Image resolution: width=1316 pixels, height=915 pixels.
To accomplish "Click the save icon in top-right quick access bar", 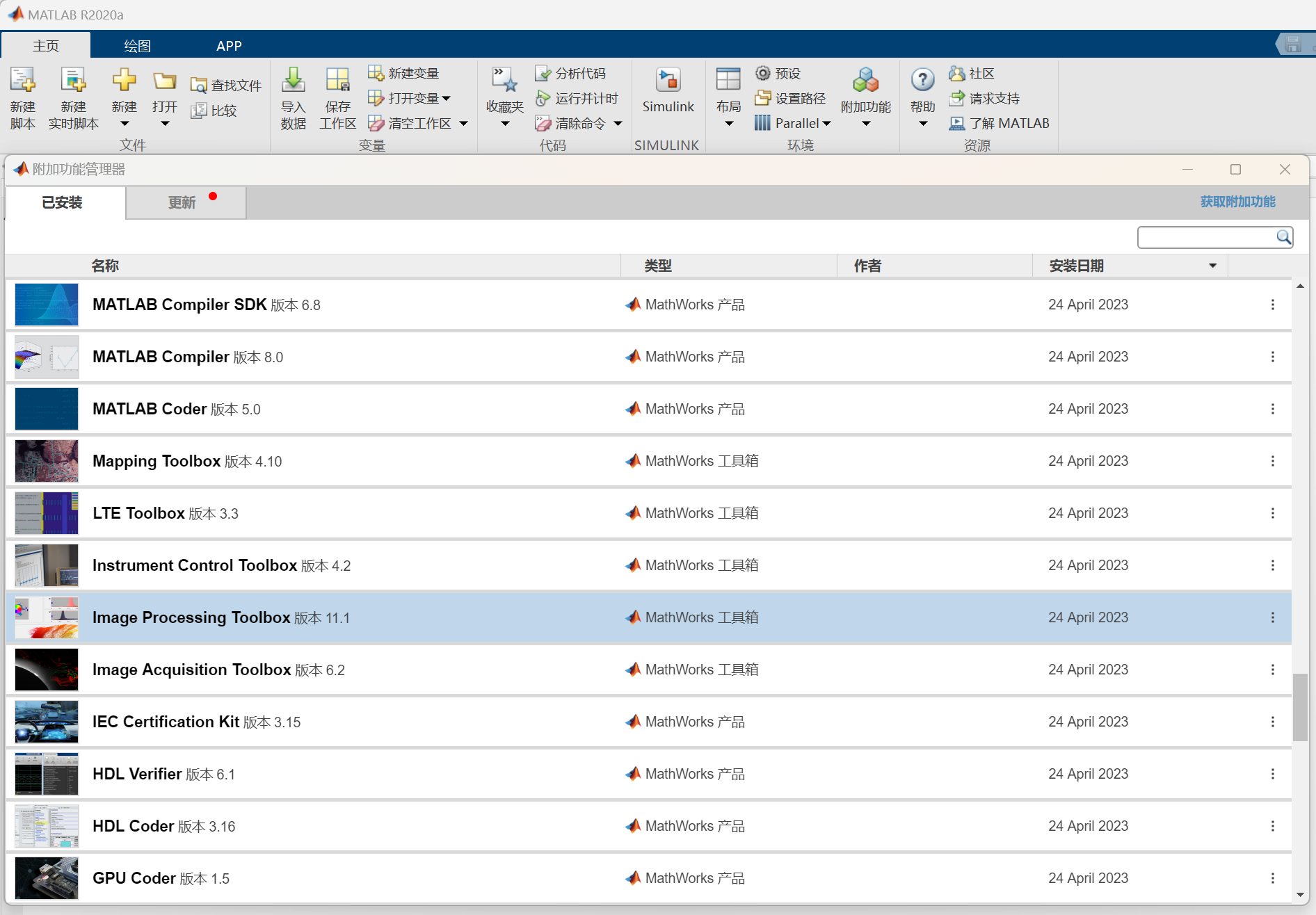I will tap(1293, 44).
